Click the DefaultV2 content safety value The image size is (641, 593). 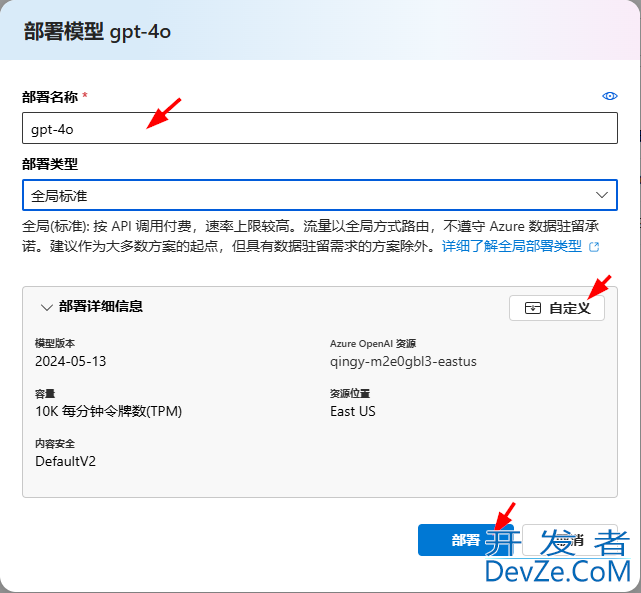pos(65,461)
